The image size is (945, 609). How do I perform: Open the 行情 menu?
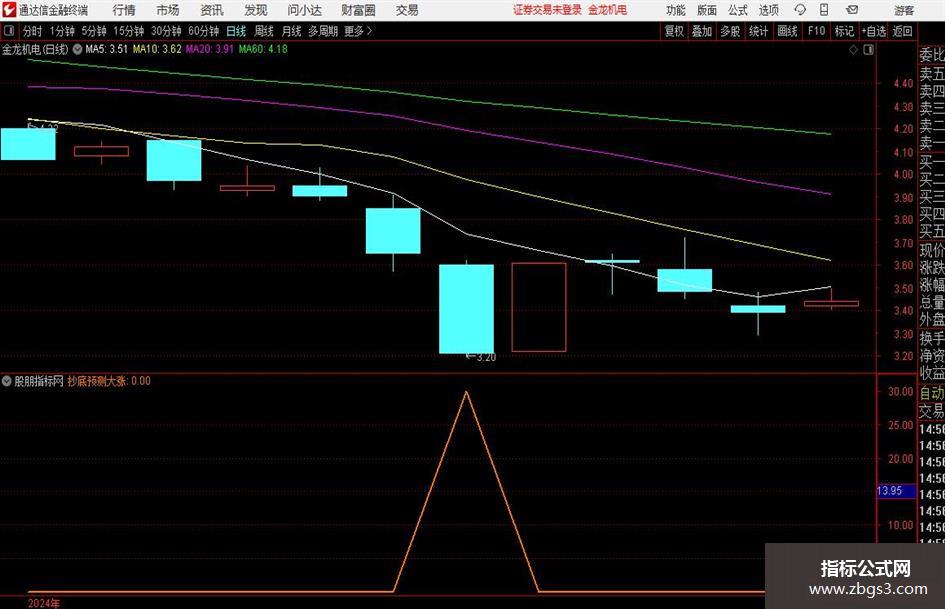[x=124, y=10]
